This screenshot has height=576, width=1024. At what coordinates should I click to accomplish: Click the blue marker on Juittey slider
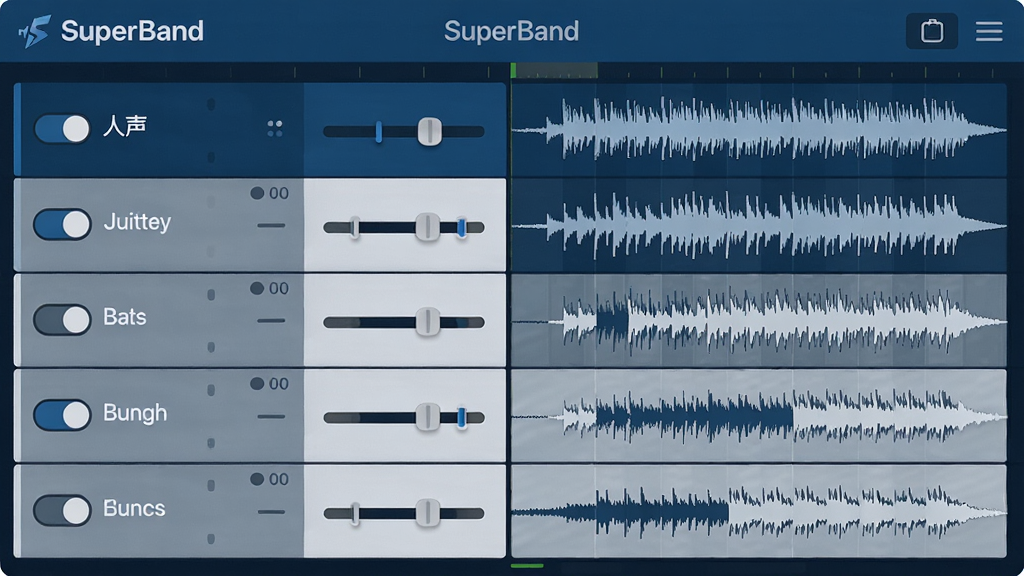(462, 228)
